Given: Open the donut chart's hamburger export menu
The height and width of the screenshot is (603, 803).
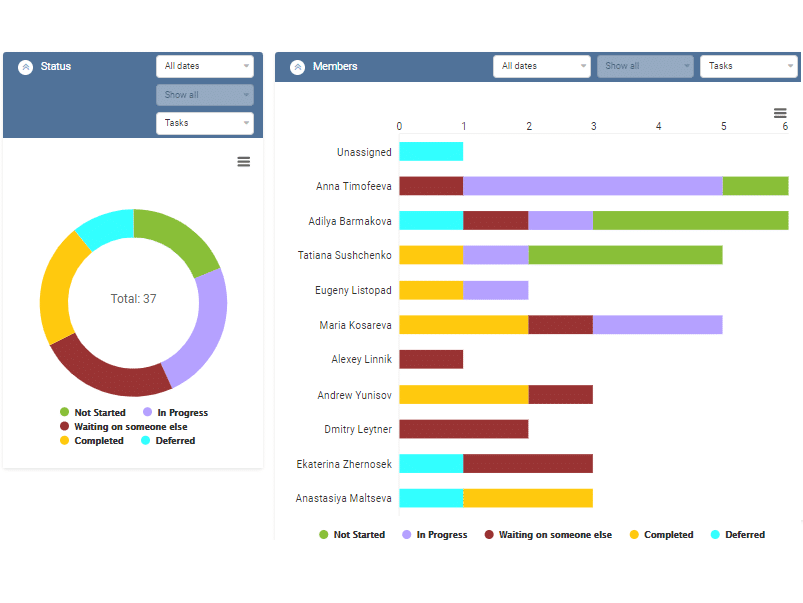Looking at the screenshot, I should [243, 161].
